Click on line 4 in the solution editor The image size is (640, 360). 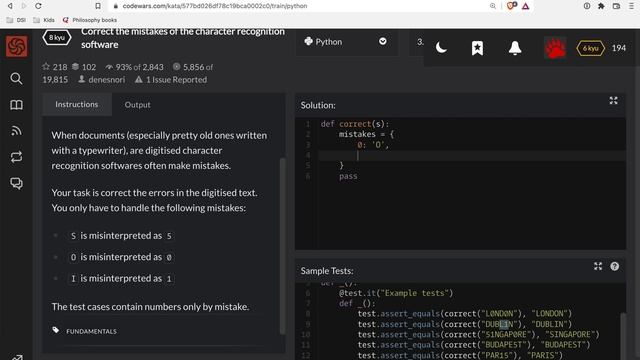tap(472, 156)
